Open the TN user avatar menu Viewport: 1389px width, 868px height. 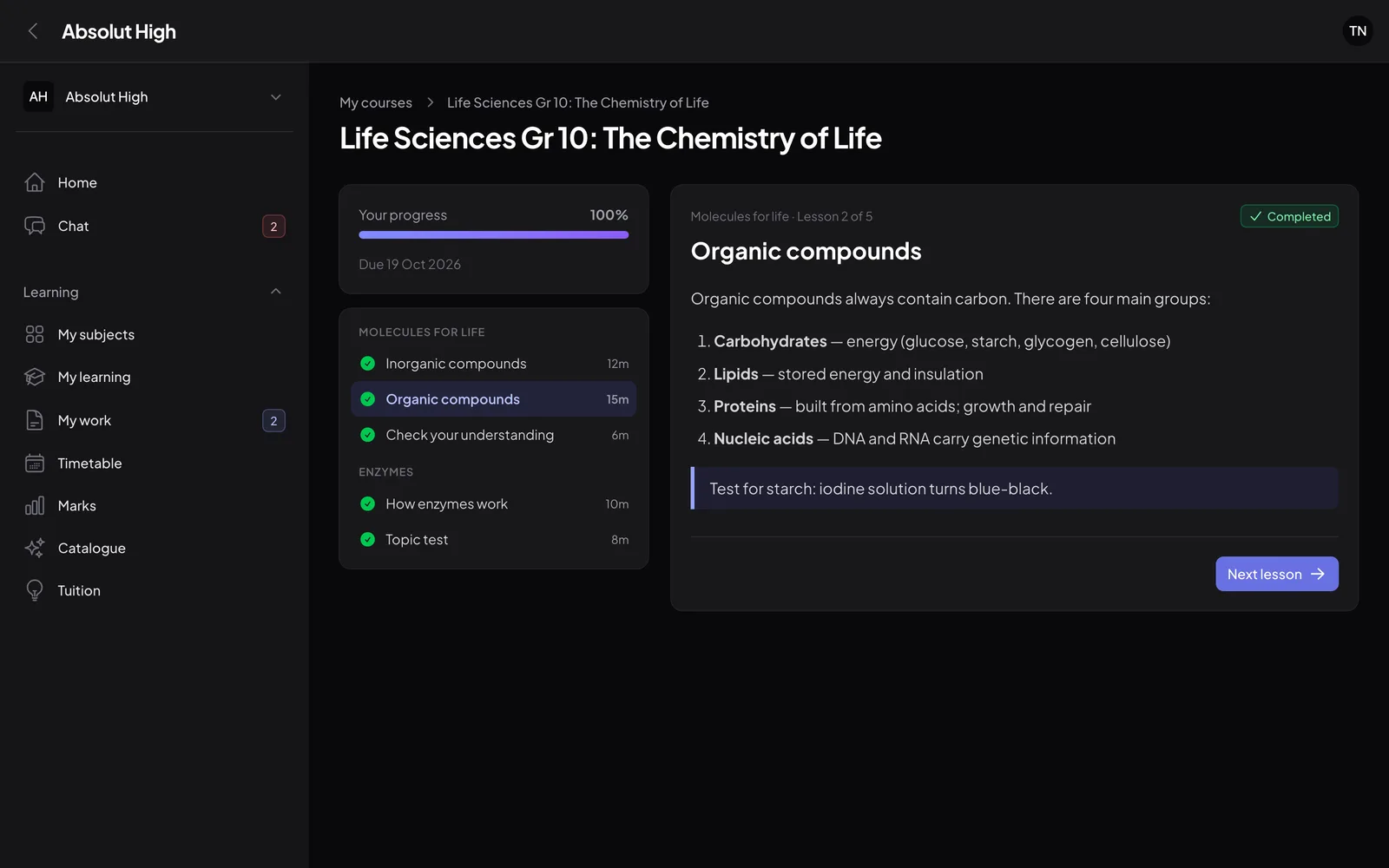[1358, 31]
